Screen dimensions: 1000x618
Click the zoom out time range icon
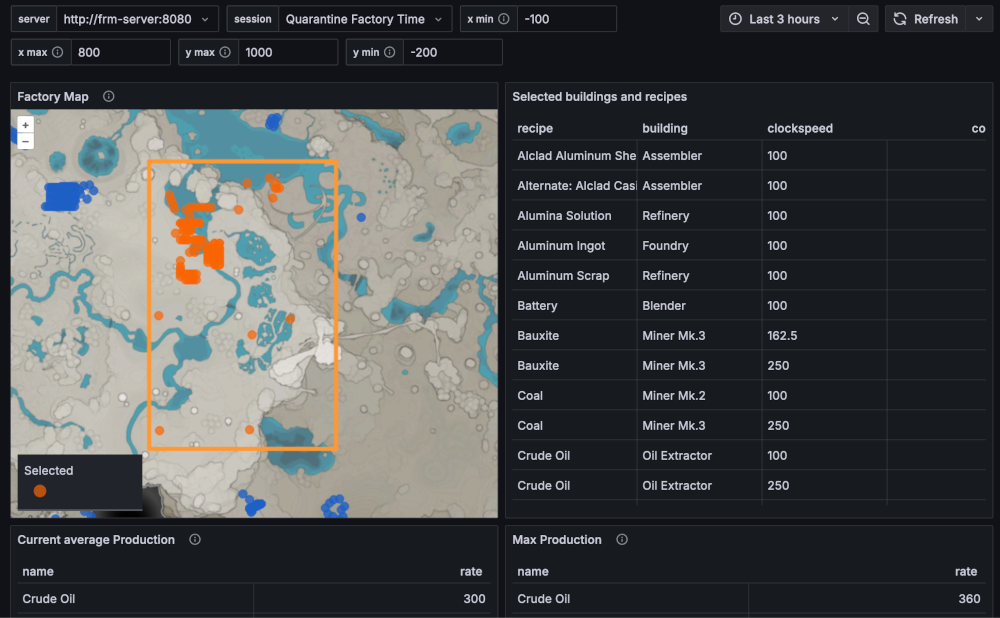tap(863, 19)
